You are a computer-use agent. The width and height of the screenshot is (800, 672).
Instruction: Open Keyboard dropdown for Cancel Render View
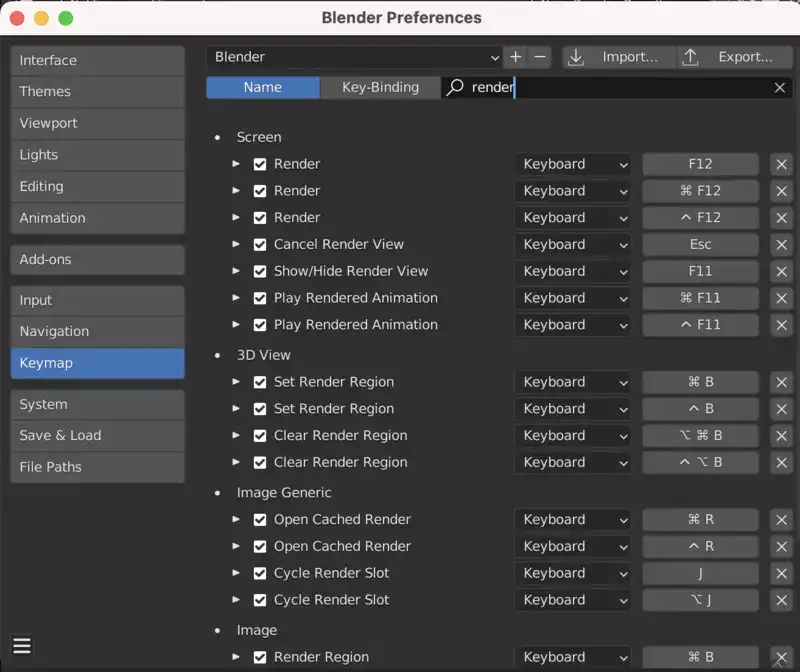[x=572, y=244]
